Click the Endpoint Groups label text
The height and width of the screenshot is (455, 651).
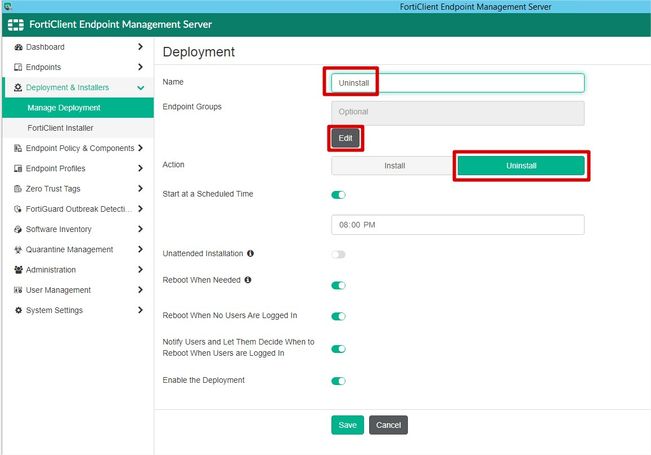[x=192, y=107]
